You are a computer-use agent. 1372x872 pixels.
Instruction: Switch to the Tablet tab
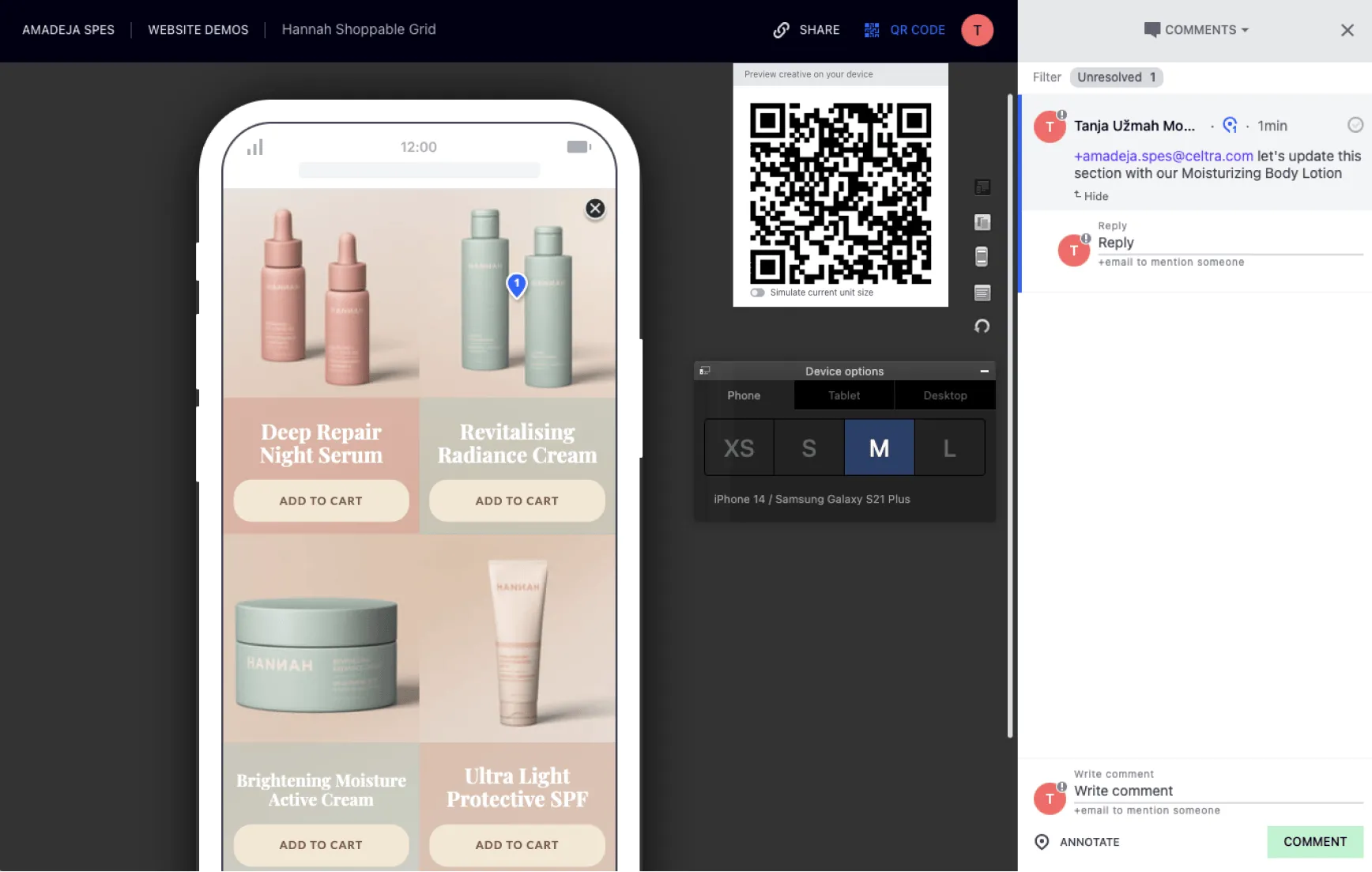pyautogui.click(x=844, y=395)
